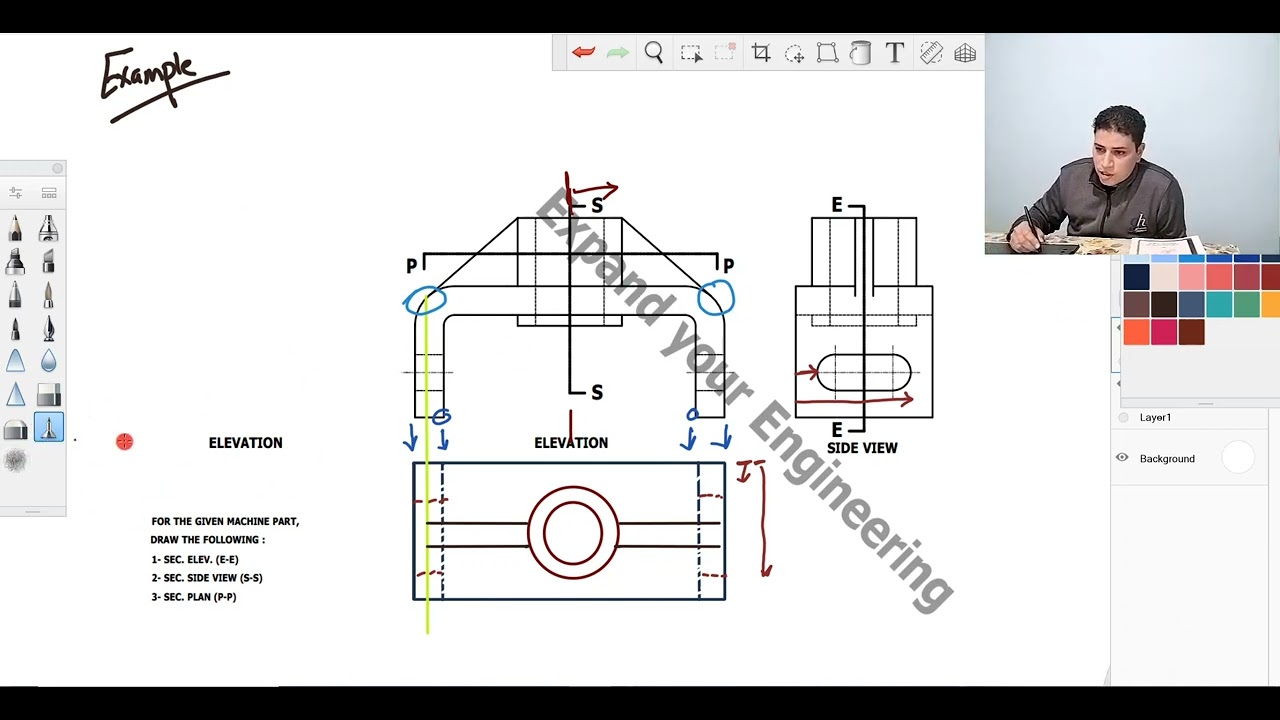This screenshot has width=1280, height=720.
Task: Select the Background layer
Action: coord(1190,458)
